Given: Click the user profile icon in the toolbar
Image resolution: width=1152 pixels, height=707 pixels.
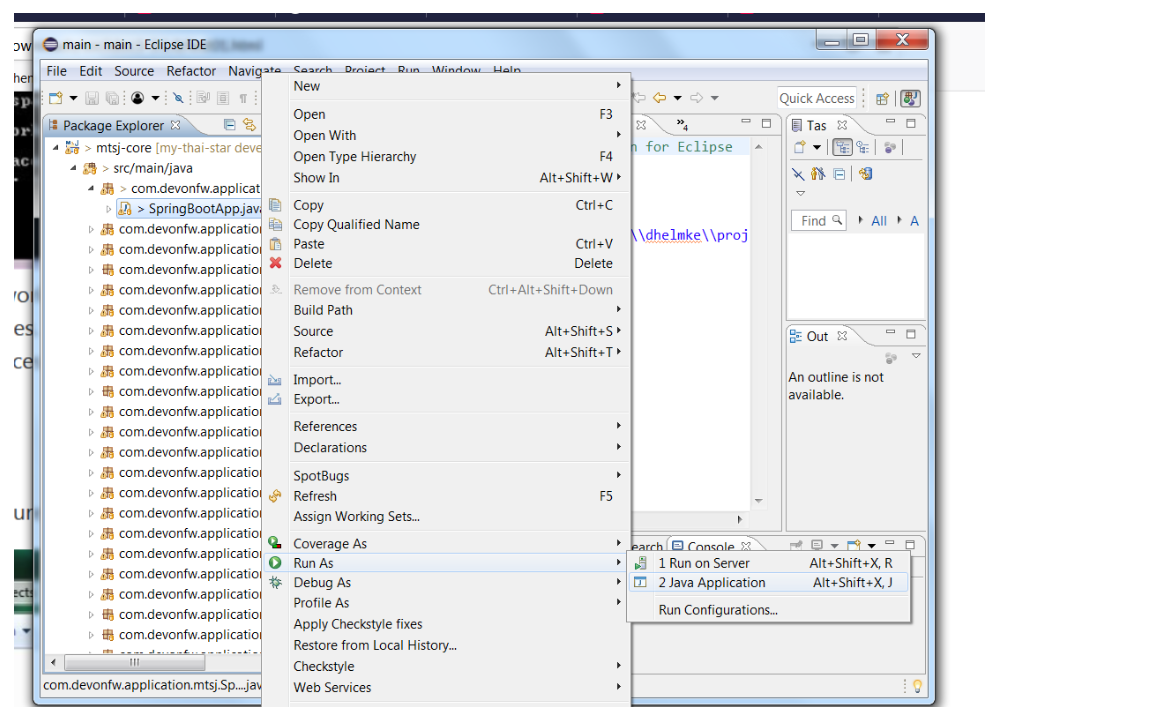Looking at the screenshot, I should click(x=137, y=98).
